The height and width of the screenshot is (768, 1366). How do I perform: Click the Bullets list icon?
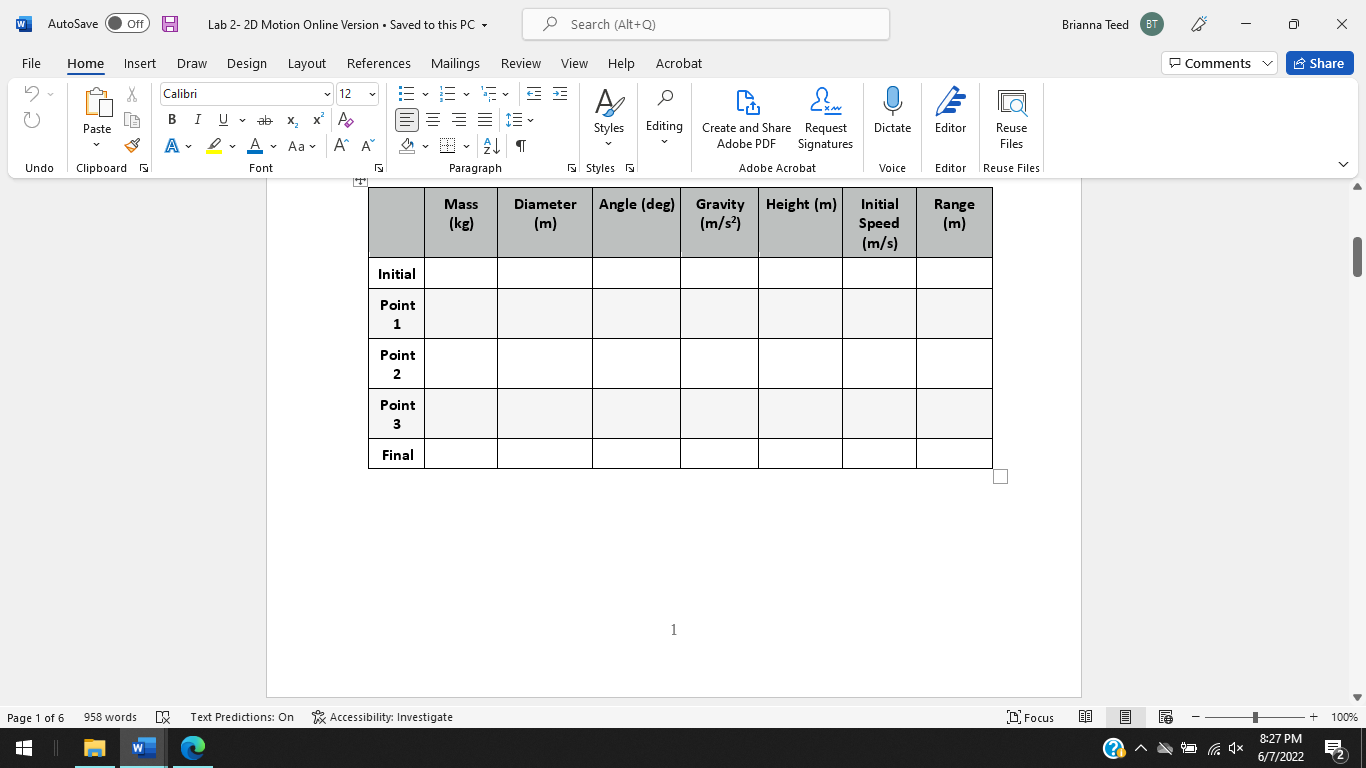[x=406, y=94]
